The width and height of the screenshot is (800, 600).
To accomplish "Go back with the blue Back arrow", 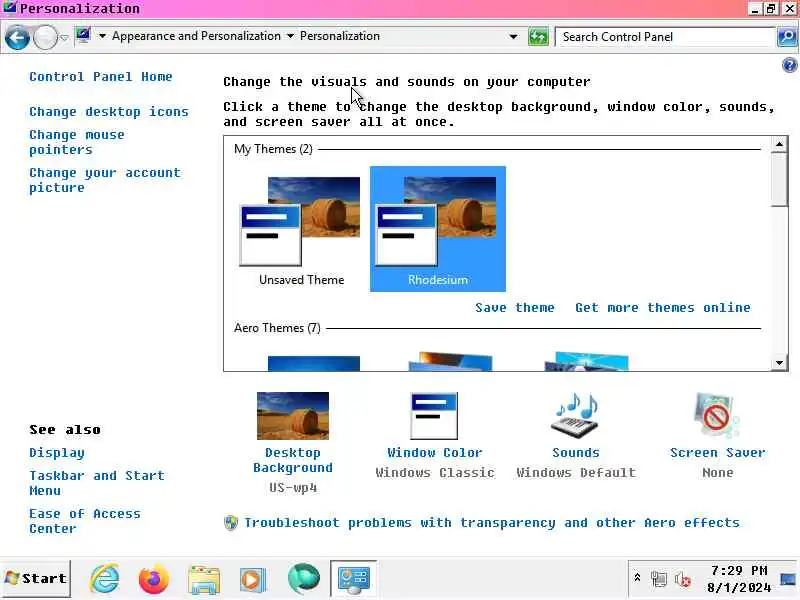I will tap(17, 37).
